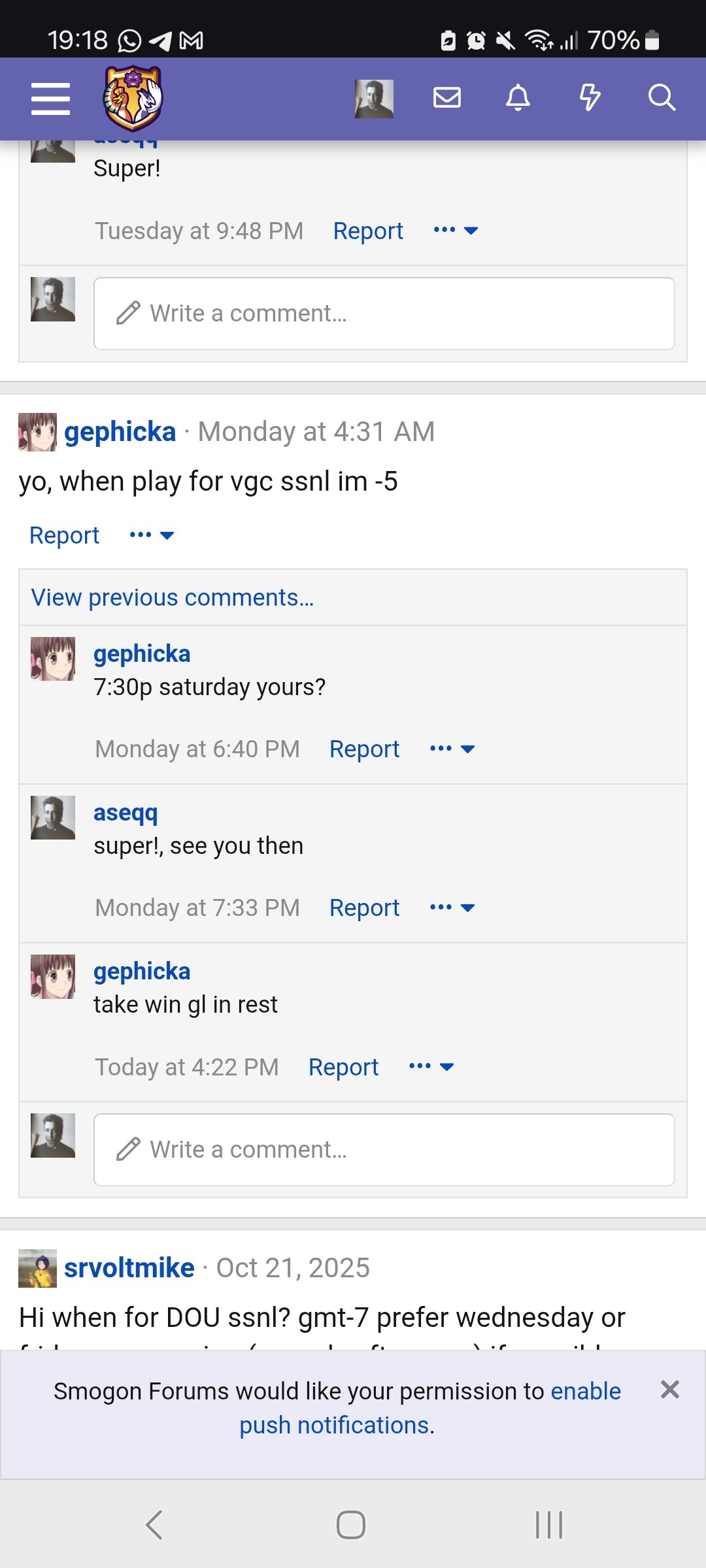Expand options for "super!, see you then" comment
The width and height of the screenshot is (706, 1568).
click(452, 907)
